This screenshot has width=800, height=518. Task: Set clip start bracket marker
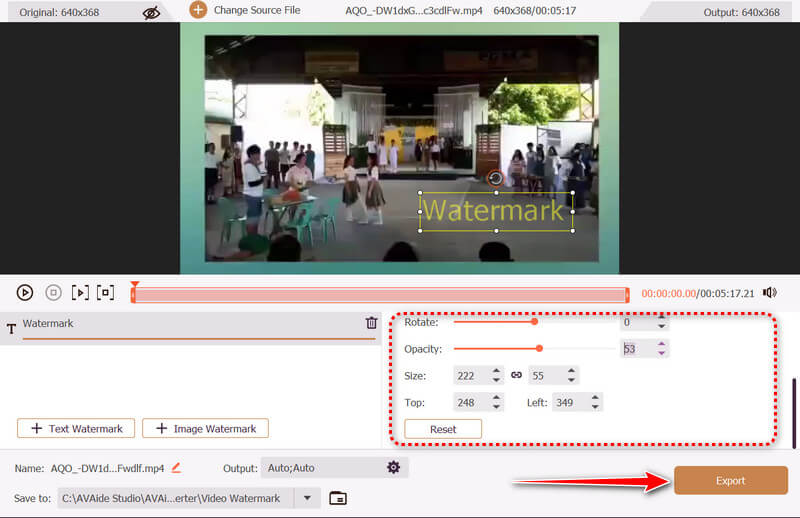pyautogui.click(x=80, y=292)
